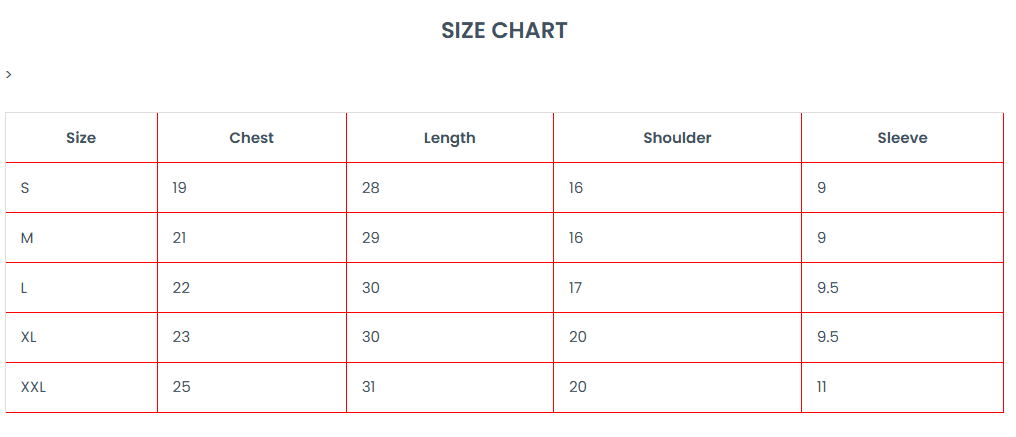Select the Length column header

[449, 138]
